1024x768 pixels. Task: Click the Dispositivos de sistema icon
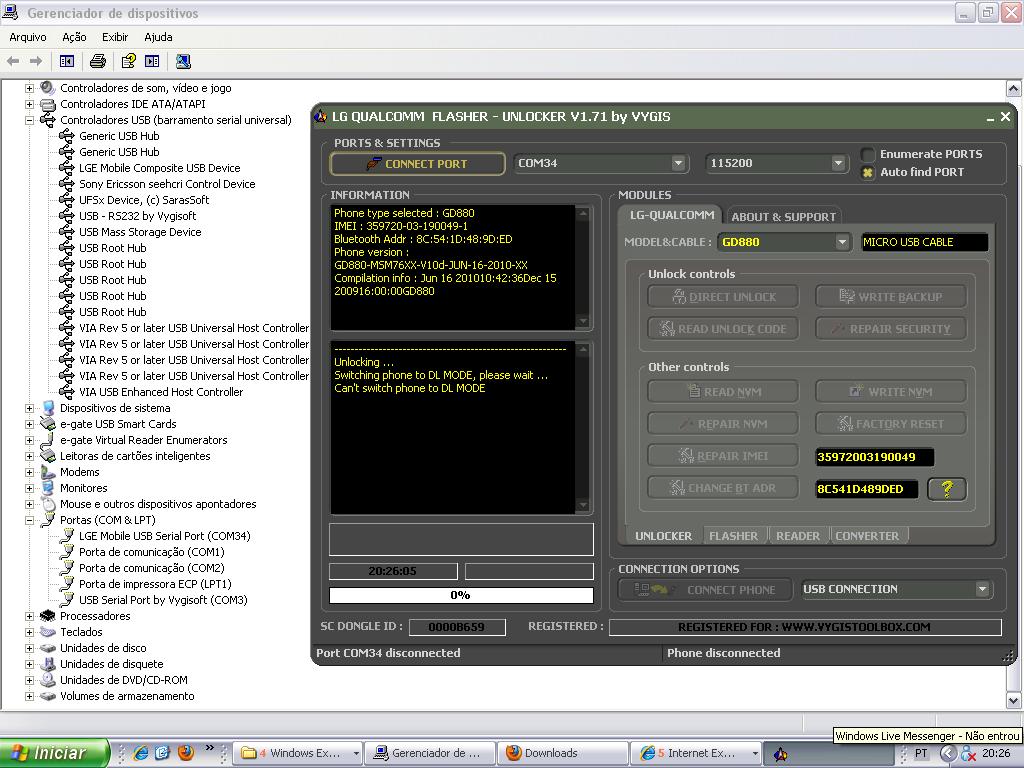pos(48,408)
